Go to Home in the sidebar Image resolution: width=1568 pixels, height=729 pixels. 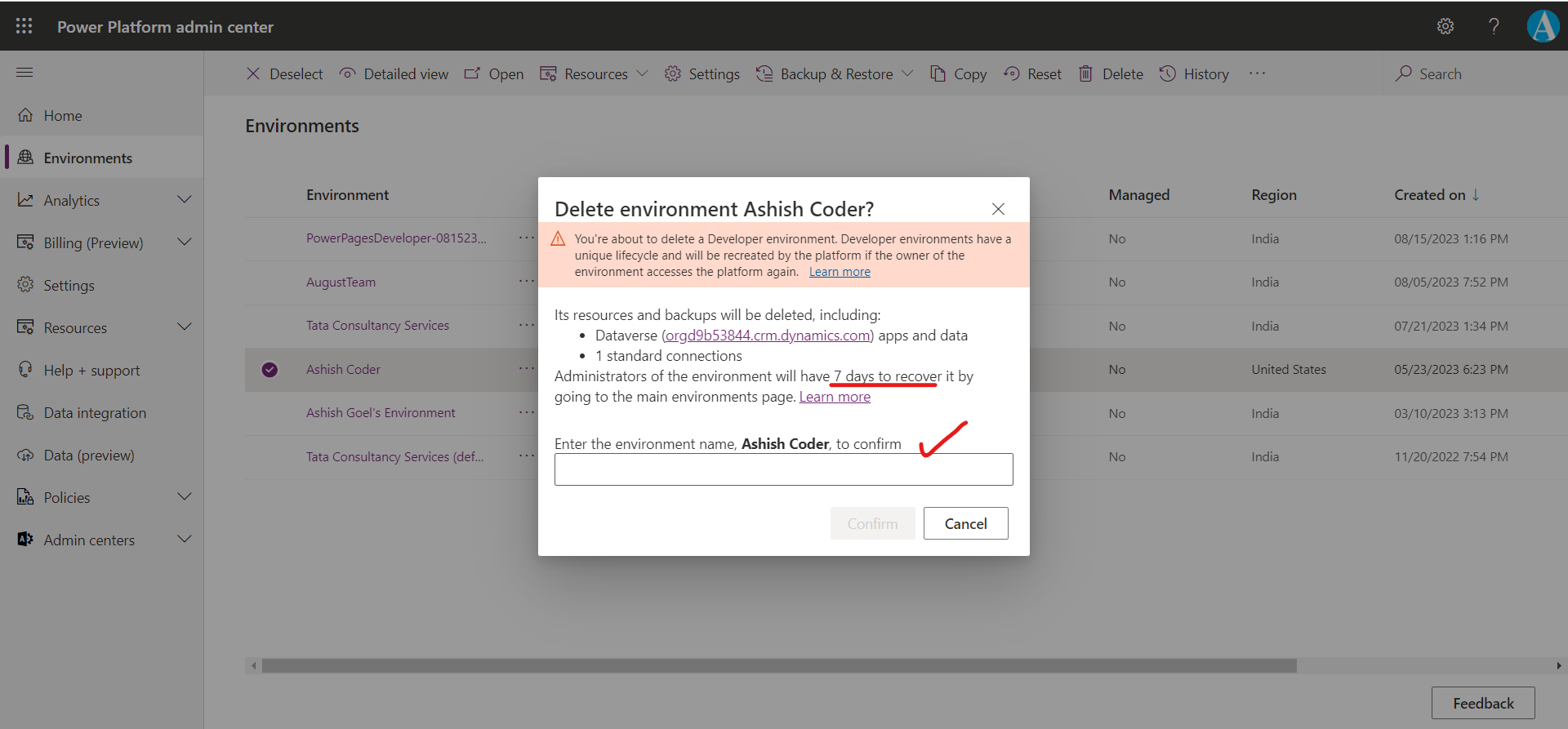tap(63, 116)
